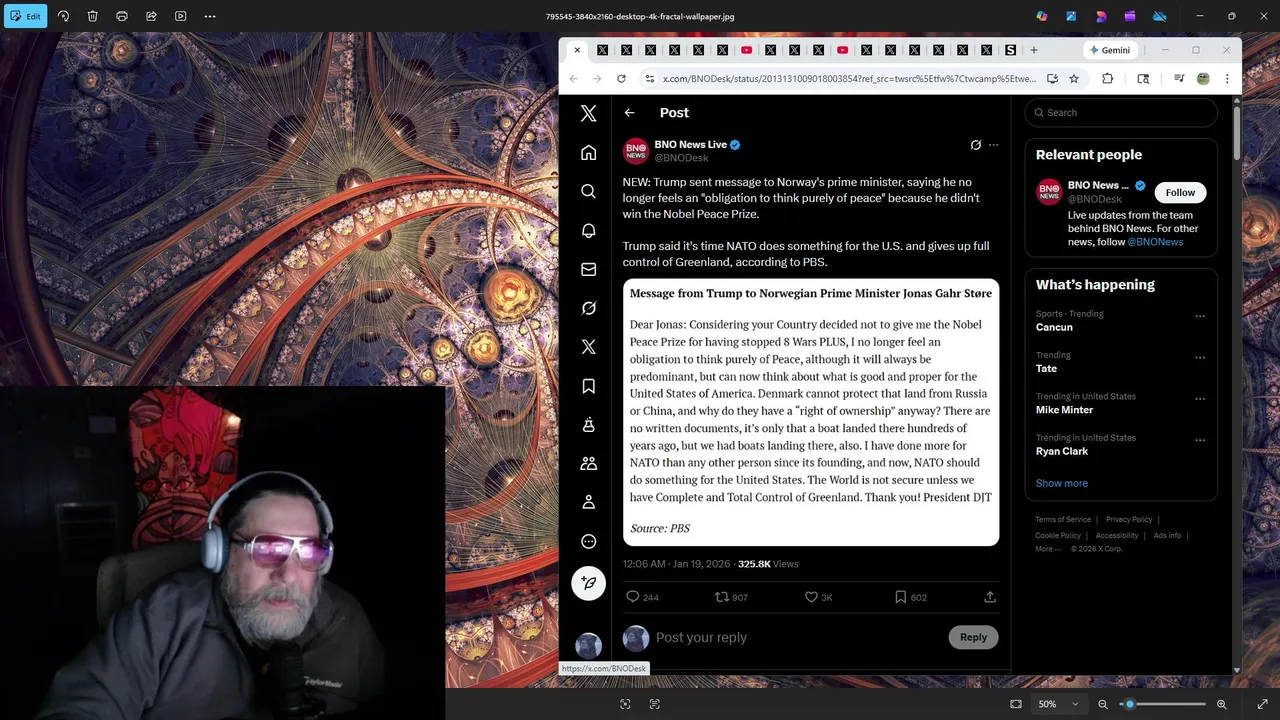Open the OneDrive cloud icon in Photos
Image resolution: width=1280 pixels, height=720 pixels.
(1159, 16)
